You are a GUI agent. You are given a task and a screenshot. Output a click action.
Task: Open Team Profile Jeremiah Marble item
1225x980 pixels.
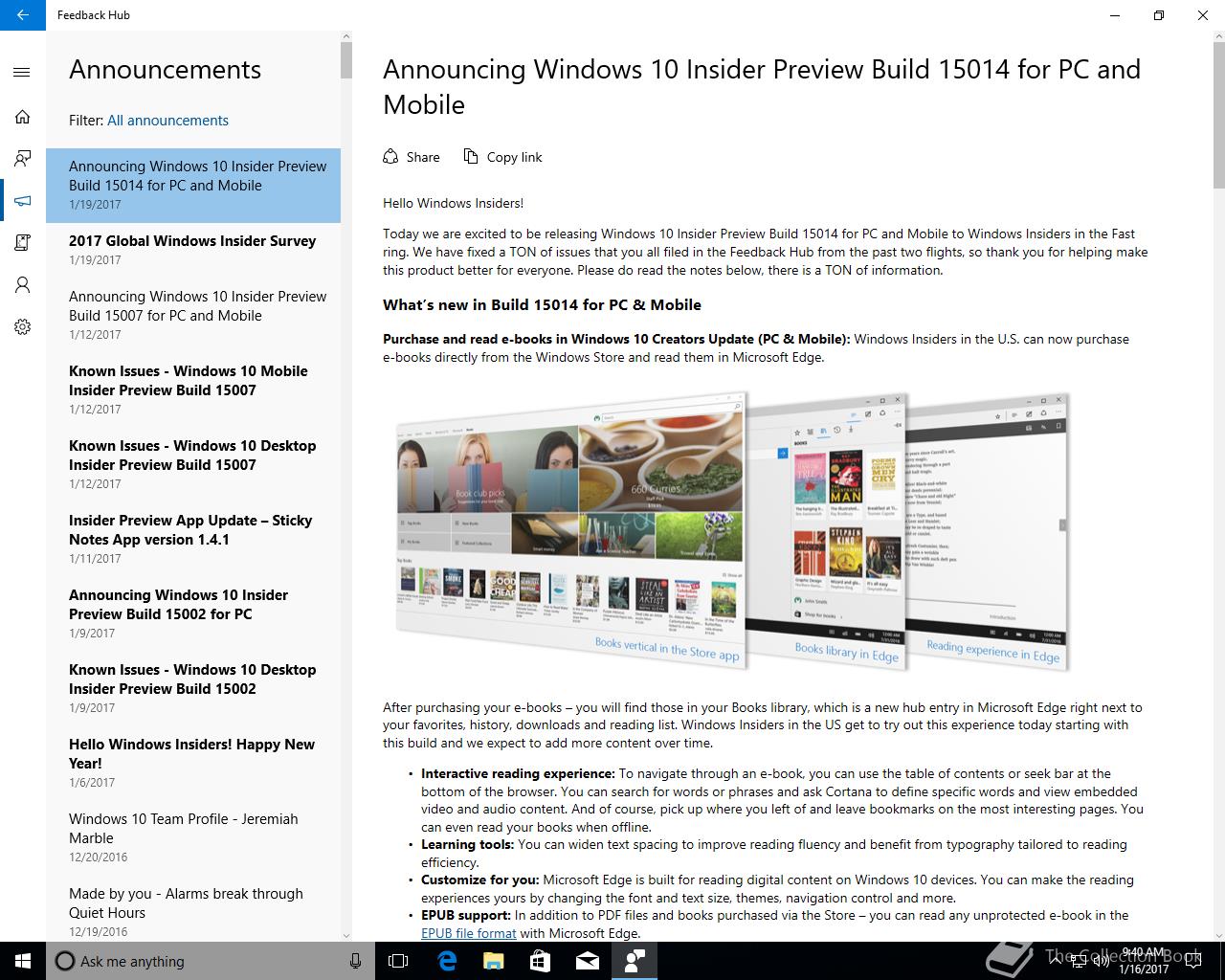coord(193,837)
